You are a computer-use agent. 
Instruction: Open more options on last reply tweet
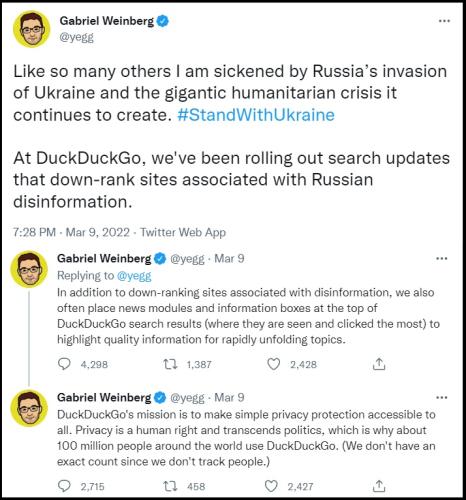pos(442,397)
